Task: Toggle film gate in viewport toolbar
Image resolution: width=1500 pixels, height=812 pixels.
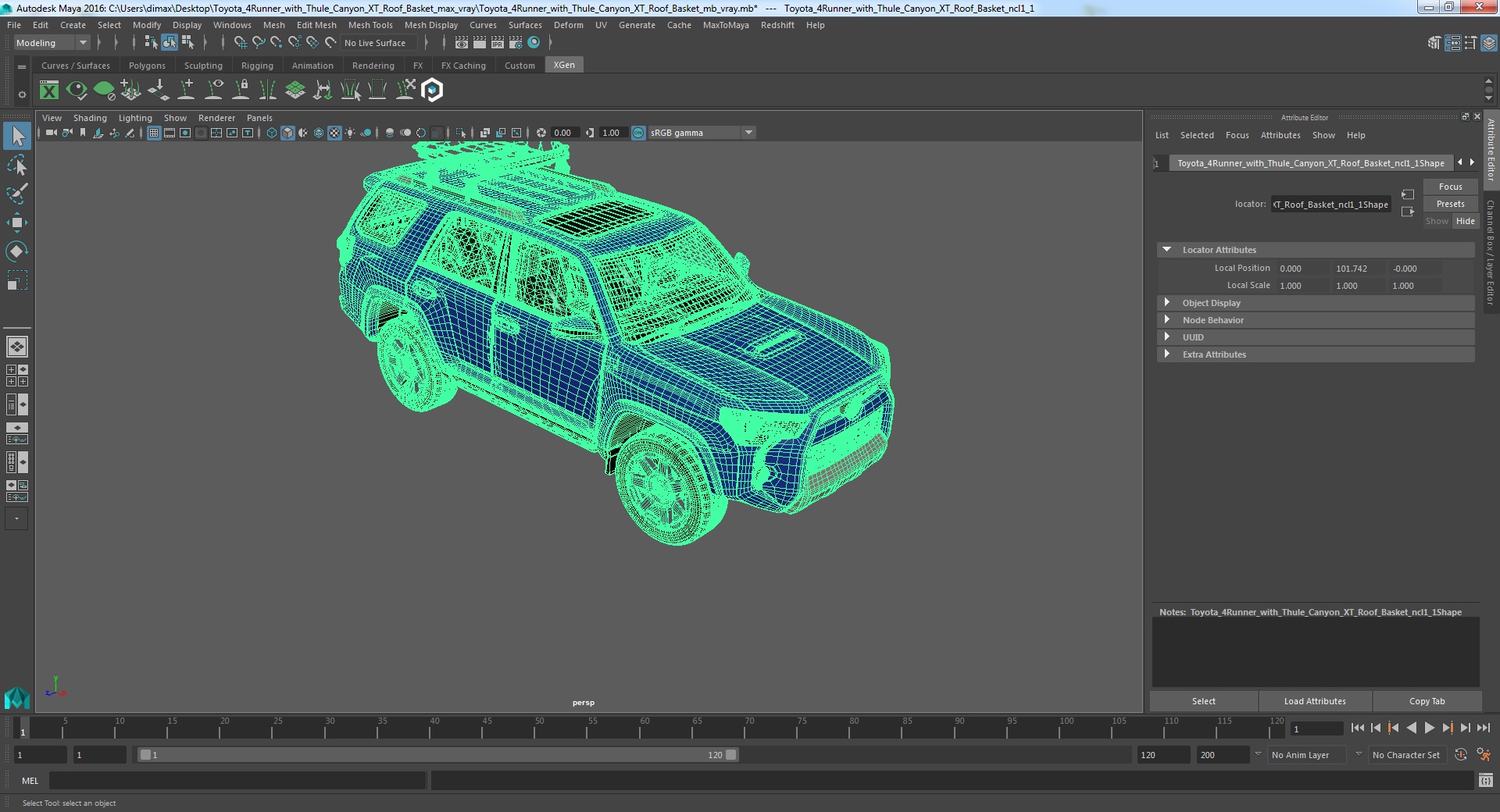Action: (x=170, y=133)
